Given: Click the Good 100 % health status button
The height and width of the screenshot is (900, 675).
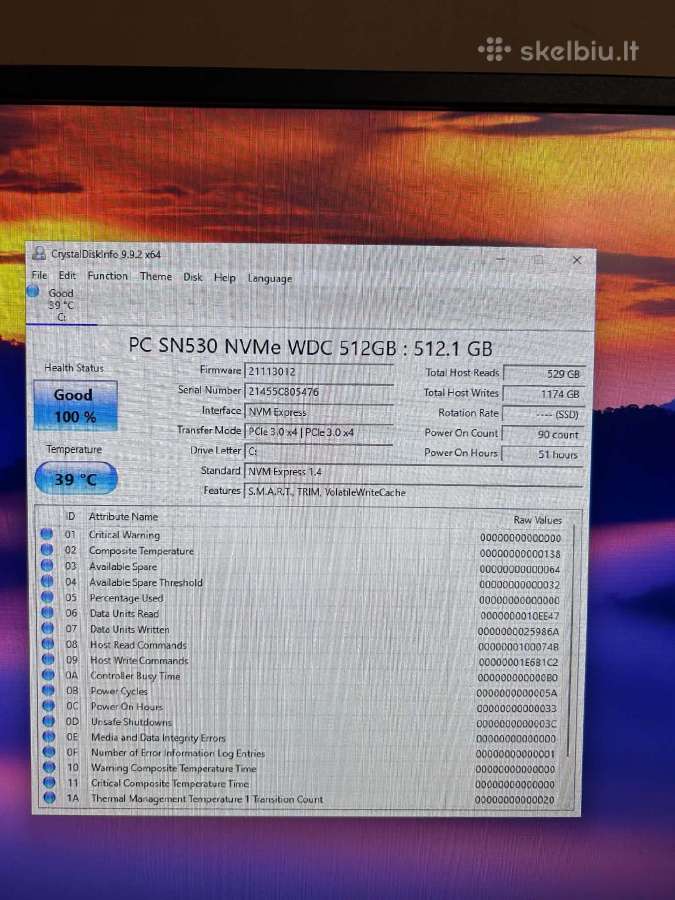Looking at the screenshot, I should pyautogui.click(x=75, y=406).
